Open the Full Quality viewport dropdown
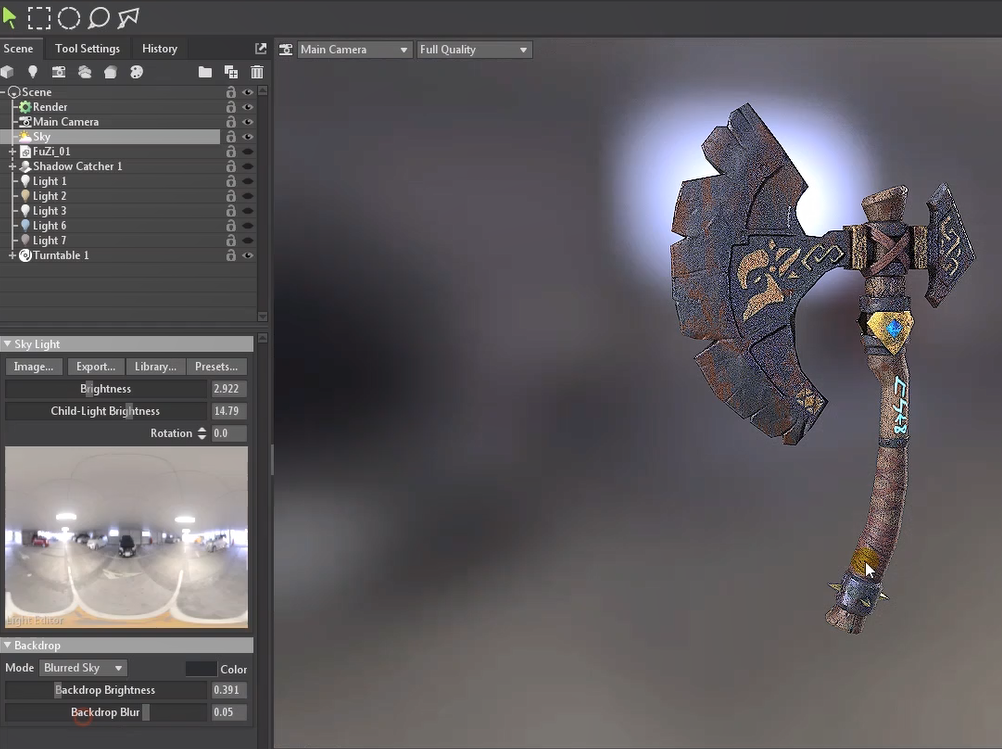Viewport: 1002px width, 749px height. pyautogui.click(x=474, y=50)
